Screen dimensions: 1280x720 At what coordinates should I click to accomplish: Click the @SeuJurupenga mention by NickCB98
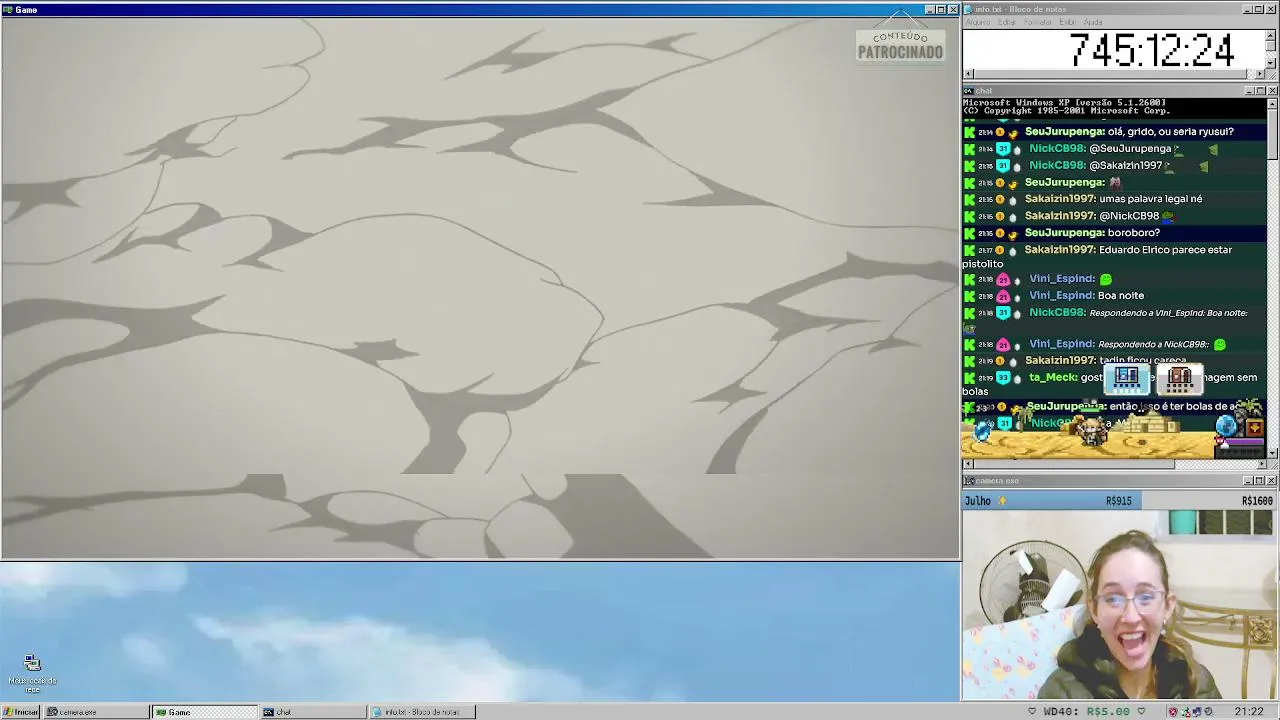(1130, 149)
